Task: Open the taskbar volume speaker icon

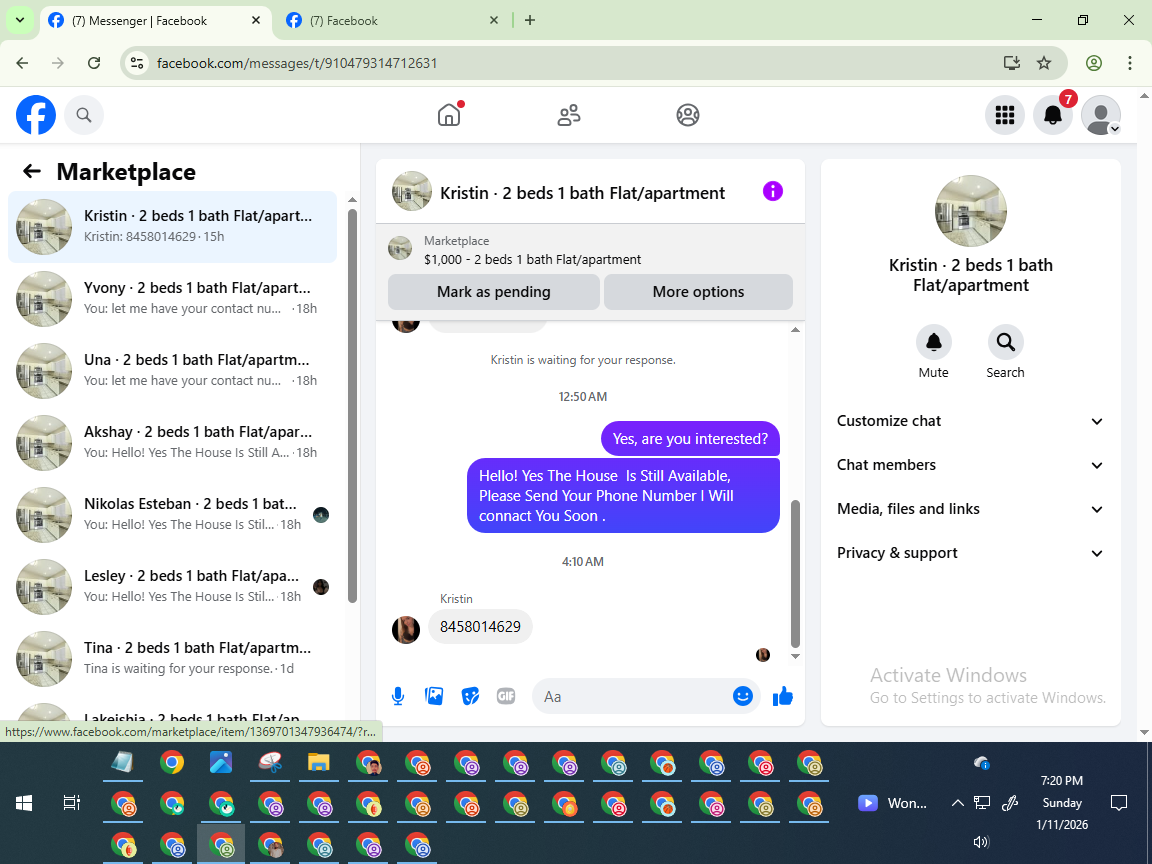Action: pyautogui.click(x=981, y=842)
